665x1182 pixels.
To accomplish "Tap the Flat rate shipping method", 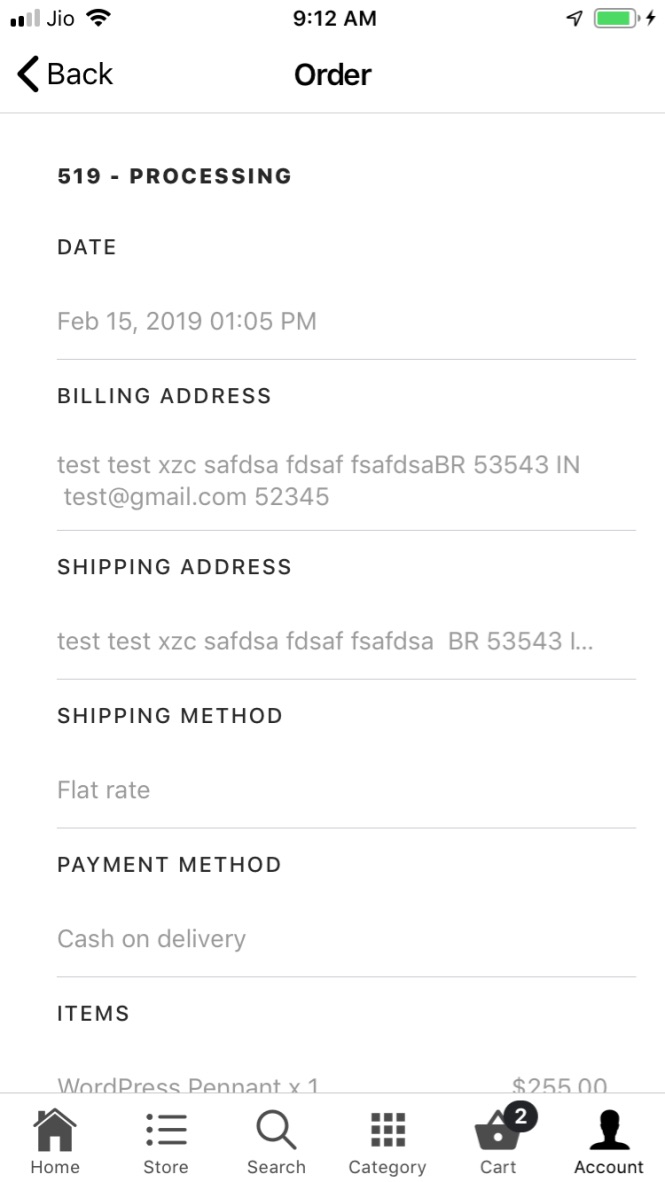I will click(x=104, y=790).
